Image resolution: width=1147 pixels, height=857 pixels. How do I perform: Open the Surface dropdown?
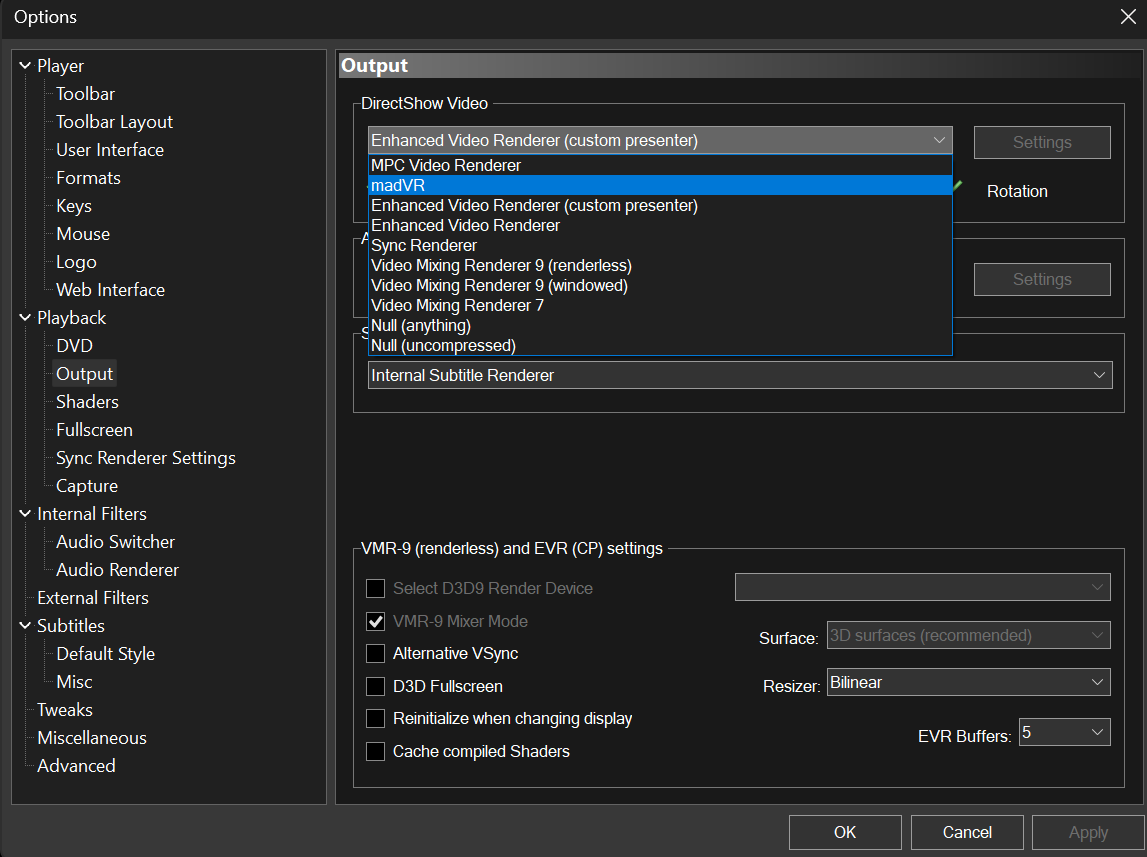tap(969, 635)
